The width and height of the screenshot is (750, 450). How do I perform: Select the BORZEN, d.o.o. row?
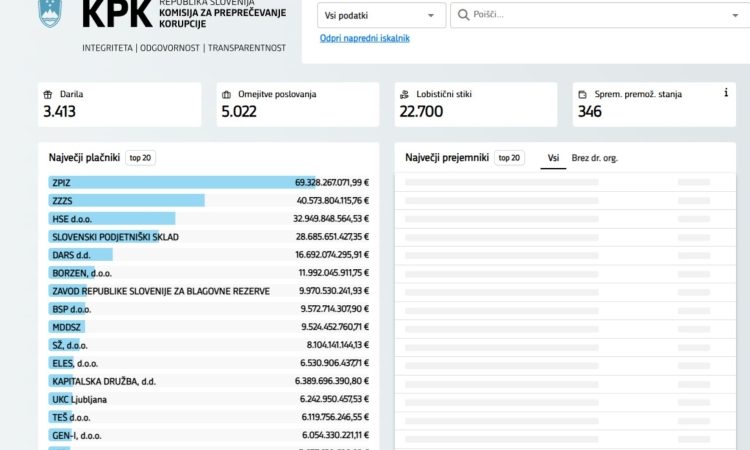click(x=209, y=273)
